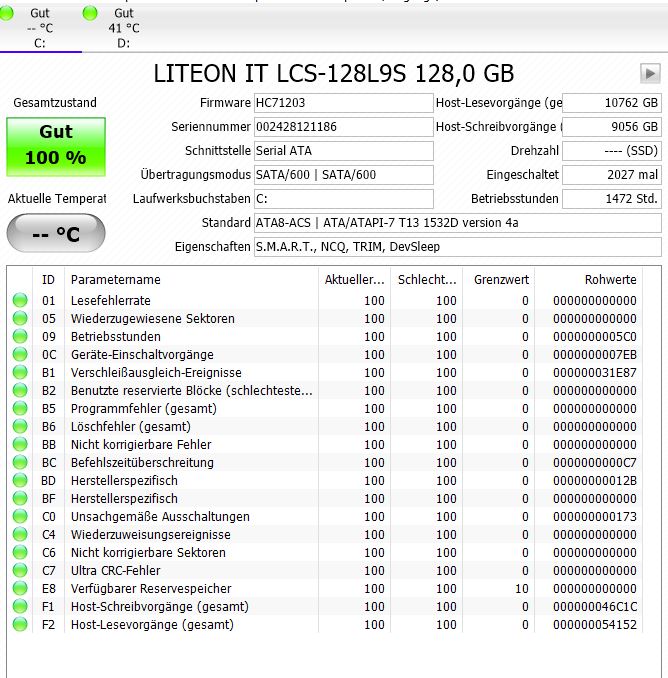Click the Laufwerksbuchstaben field C:
668x678 pixels.
[x=344, y=199]
